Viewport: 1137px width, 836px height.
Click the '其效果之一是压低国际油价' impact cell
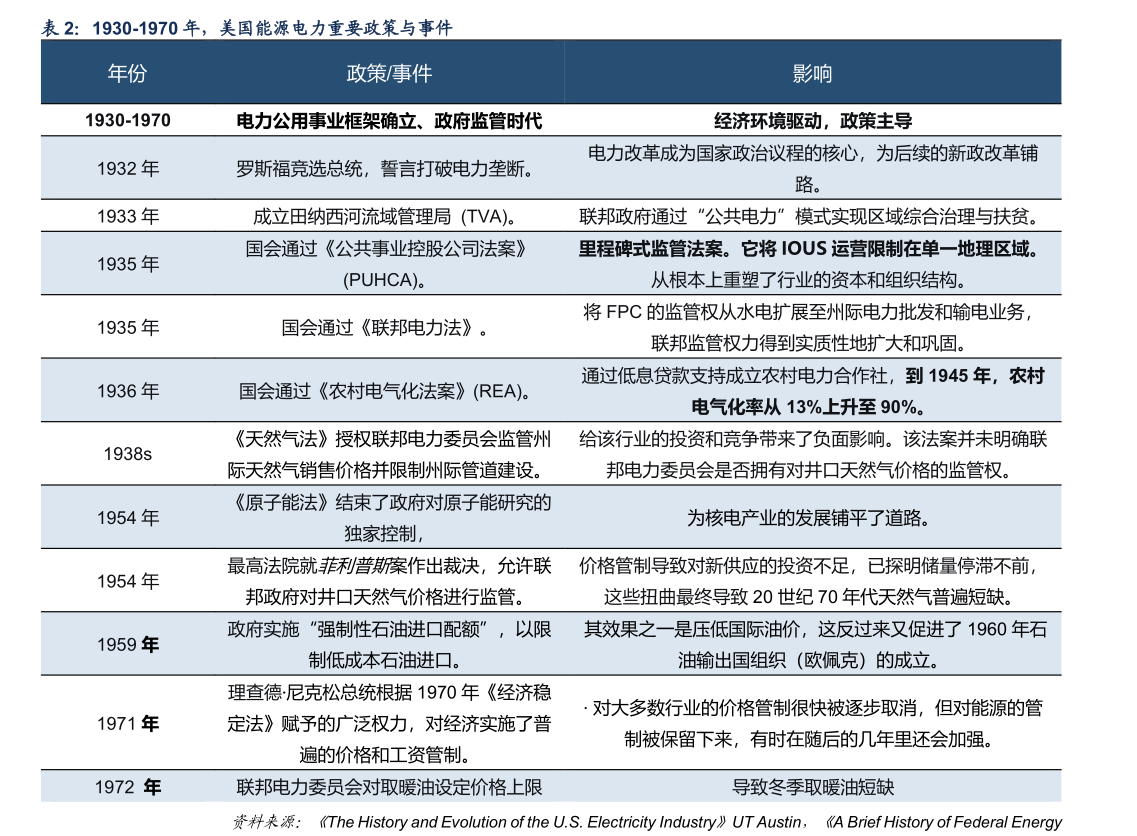coord(812,645)
